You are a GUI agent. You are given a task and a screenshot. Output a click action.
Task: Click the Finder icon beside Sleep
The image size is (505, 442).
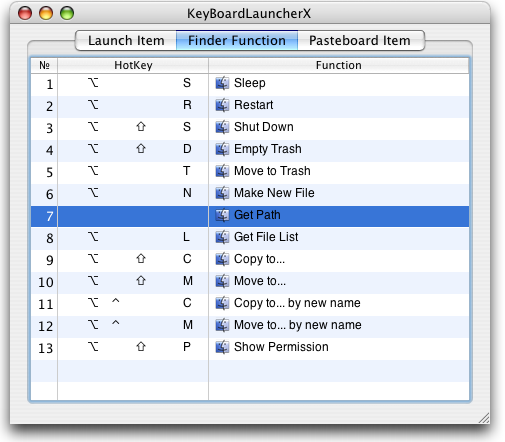(x=222, y=83)
